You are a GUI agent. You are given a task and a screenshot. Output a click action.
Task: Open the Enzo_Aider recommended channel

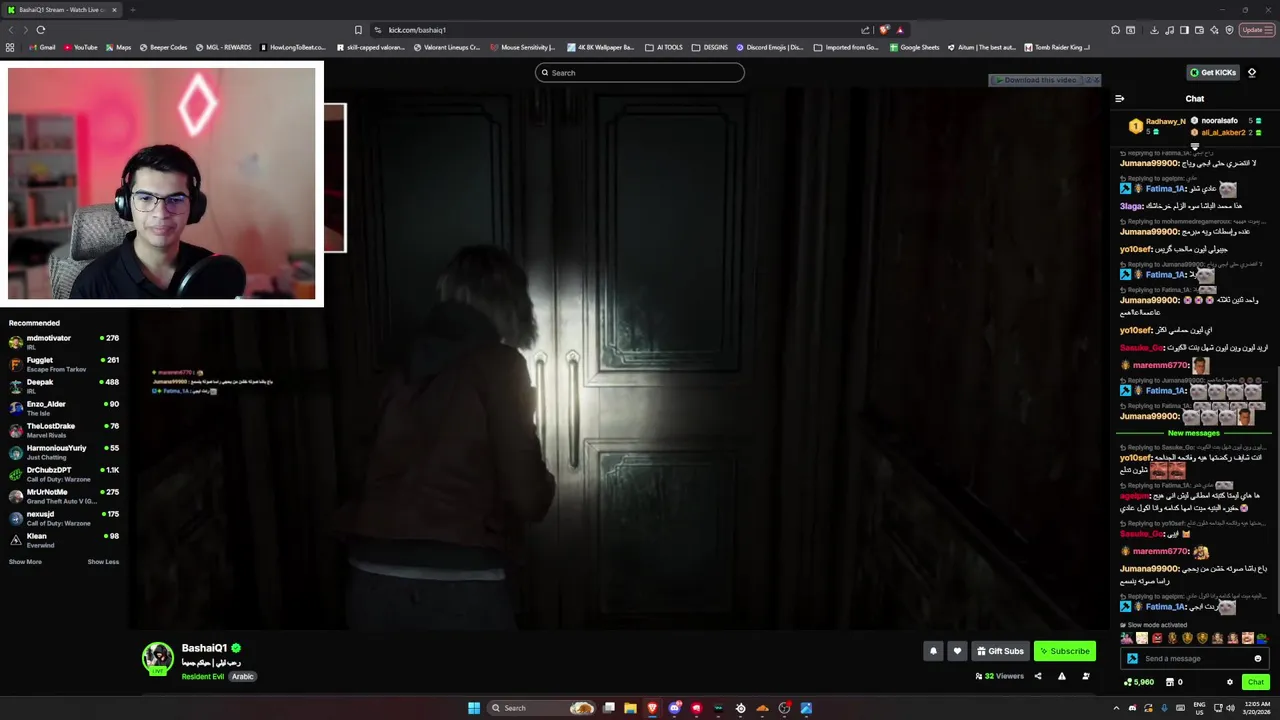tap(64, 408)
